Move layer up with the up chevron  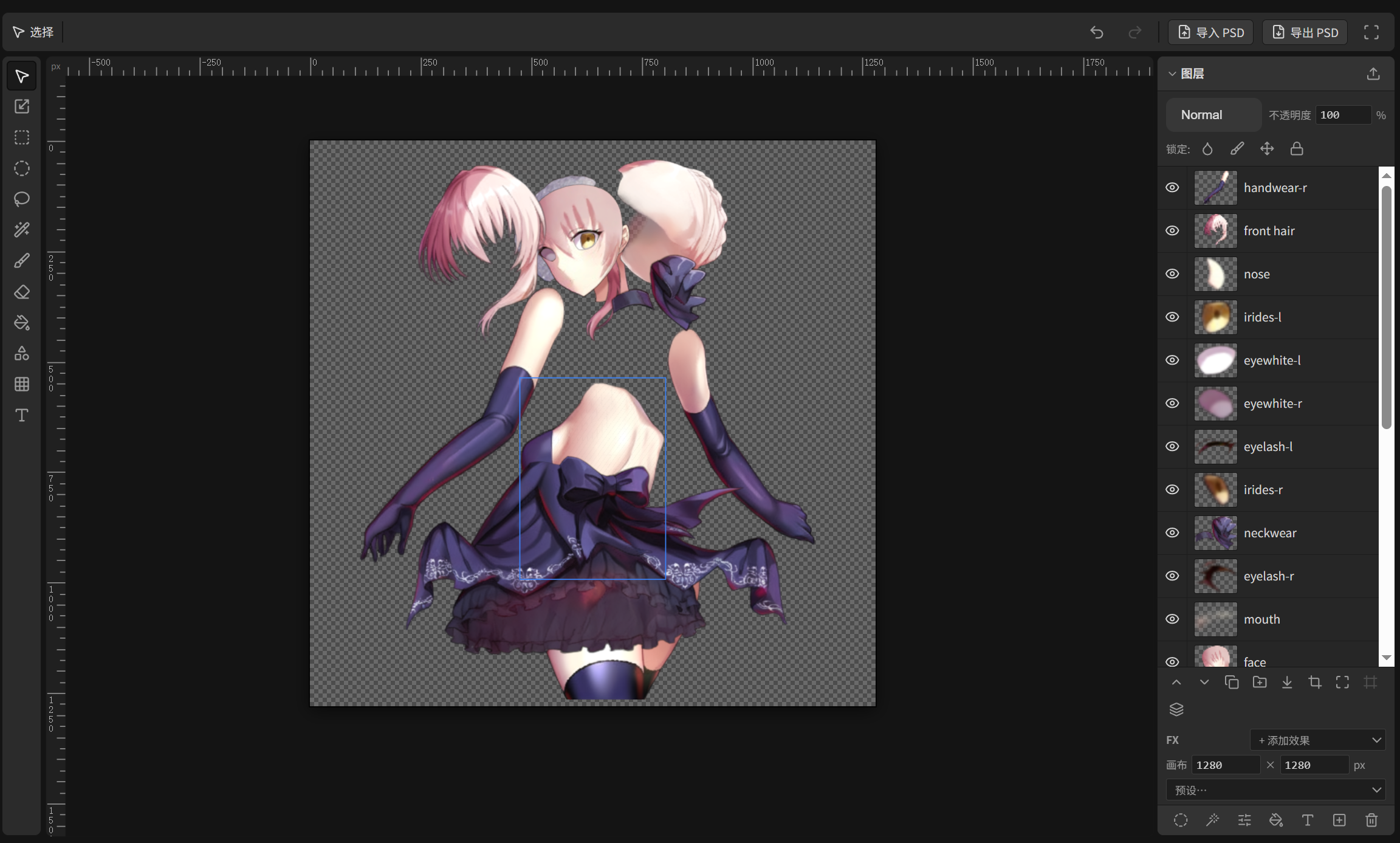pos(1176,683)
